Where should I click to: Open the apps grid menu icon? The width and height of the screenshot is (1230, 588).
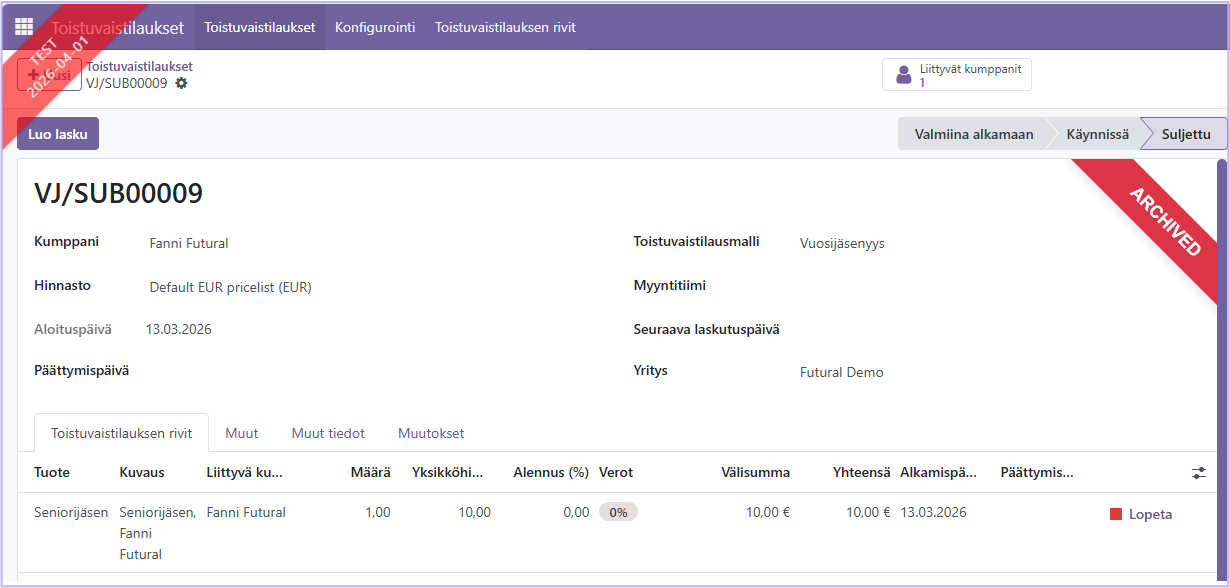pyautogui.click(x=24, y=27)
